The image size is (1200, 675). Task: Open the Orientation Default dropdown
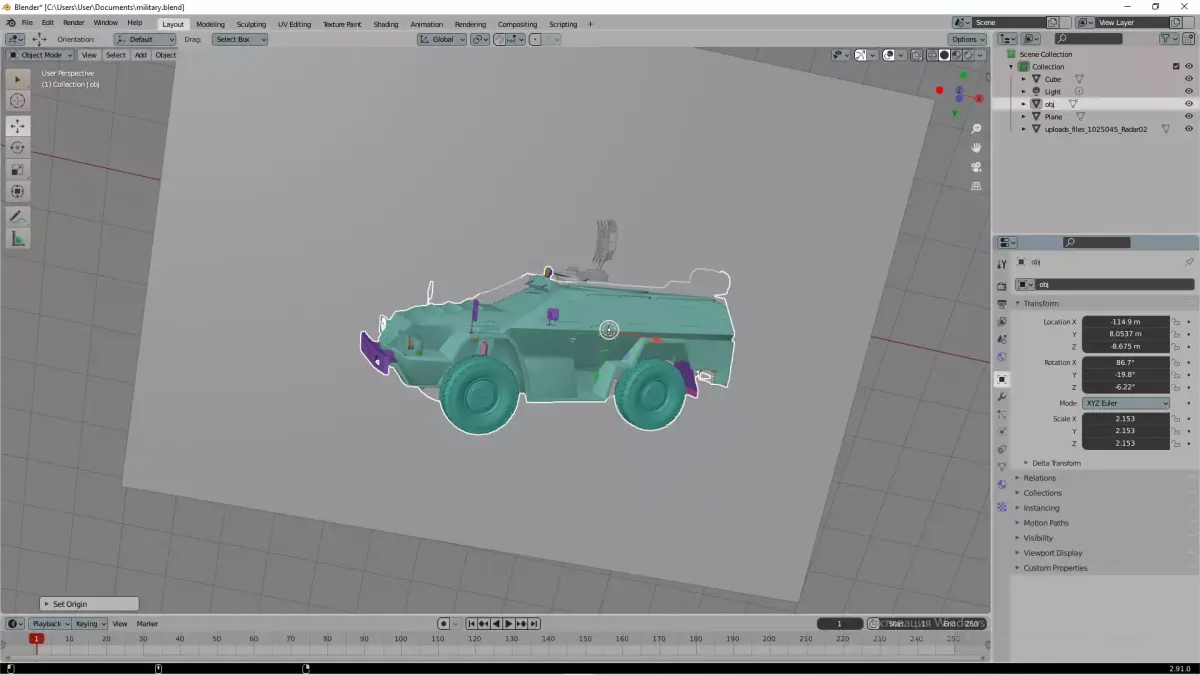coord(145,39)
